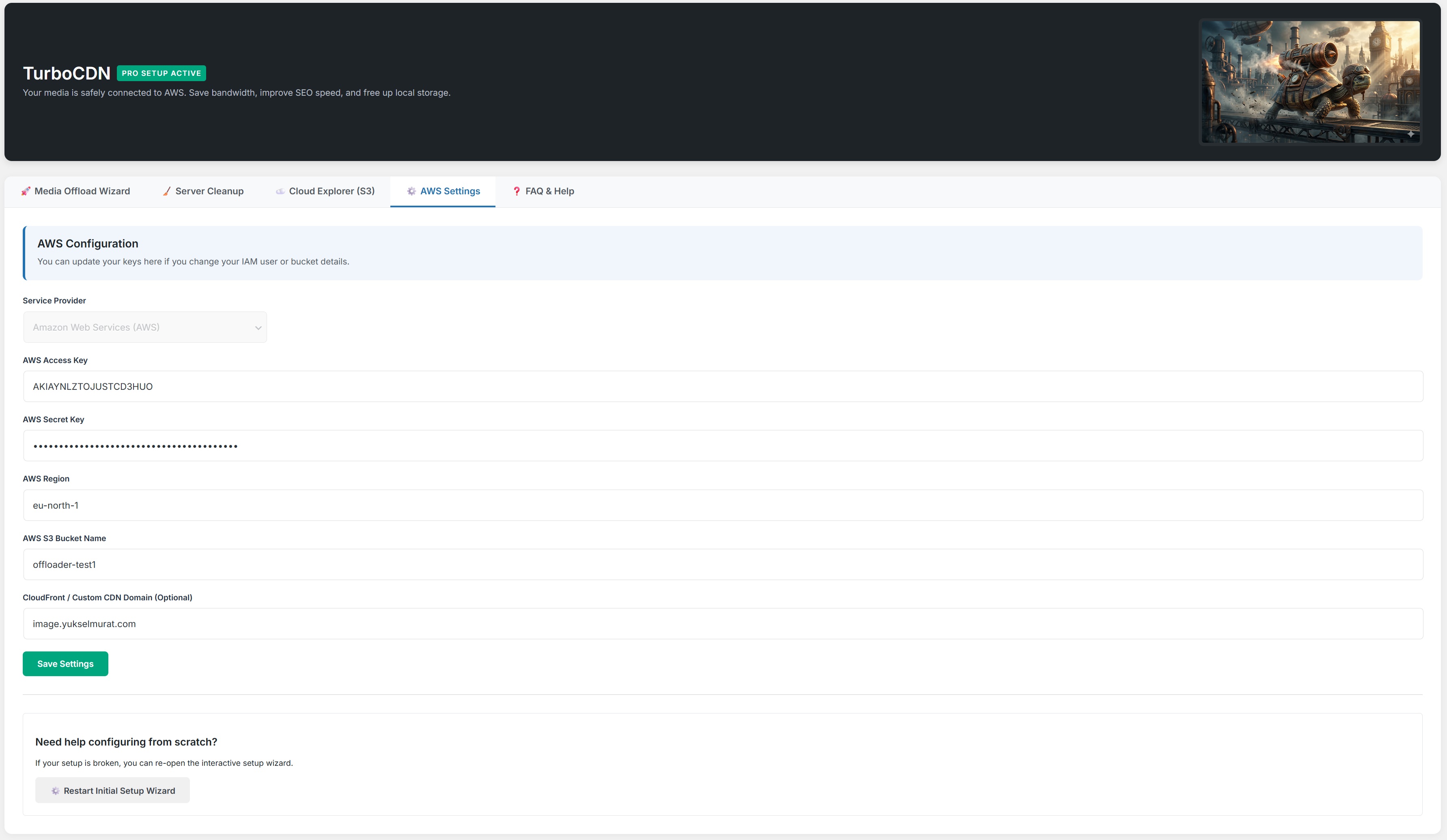Click into the AWS Secret Key field
The height and width of the screenshot is (840, 1447).
[x=722, y=446]
